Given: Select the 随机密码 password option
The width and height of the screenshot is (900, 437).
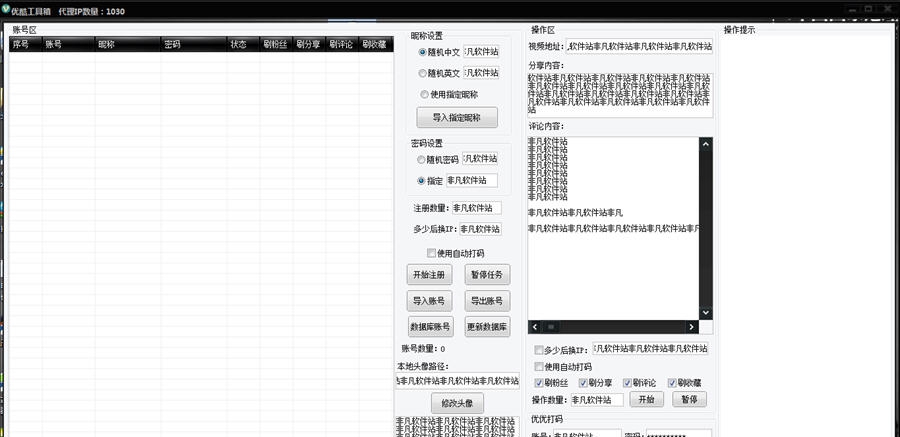Looking at the screenshot, I should (421, 159).
